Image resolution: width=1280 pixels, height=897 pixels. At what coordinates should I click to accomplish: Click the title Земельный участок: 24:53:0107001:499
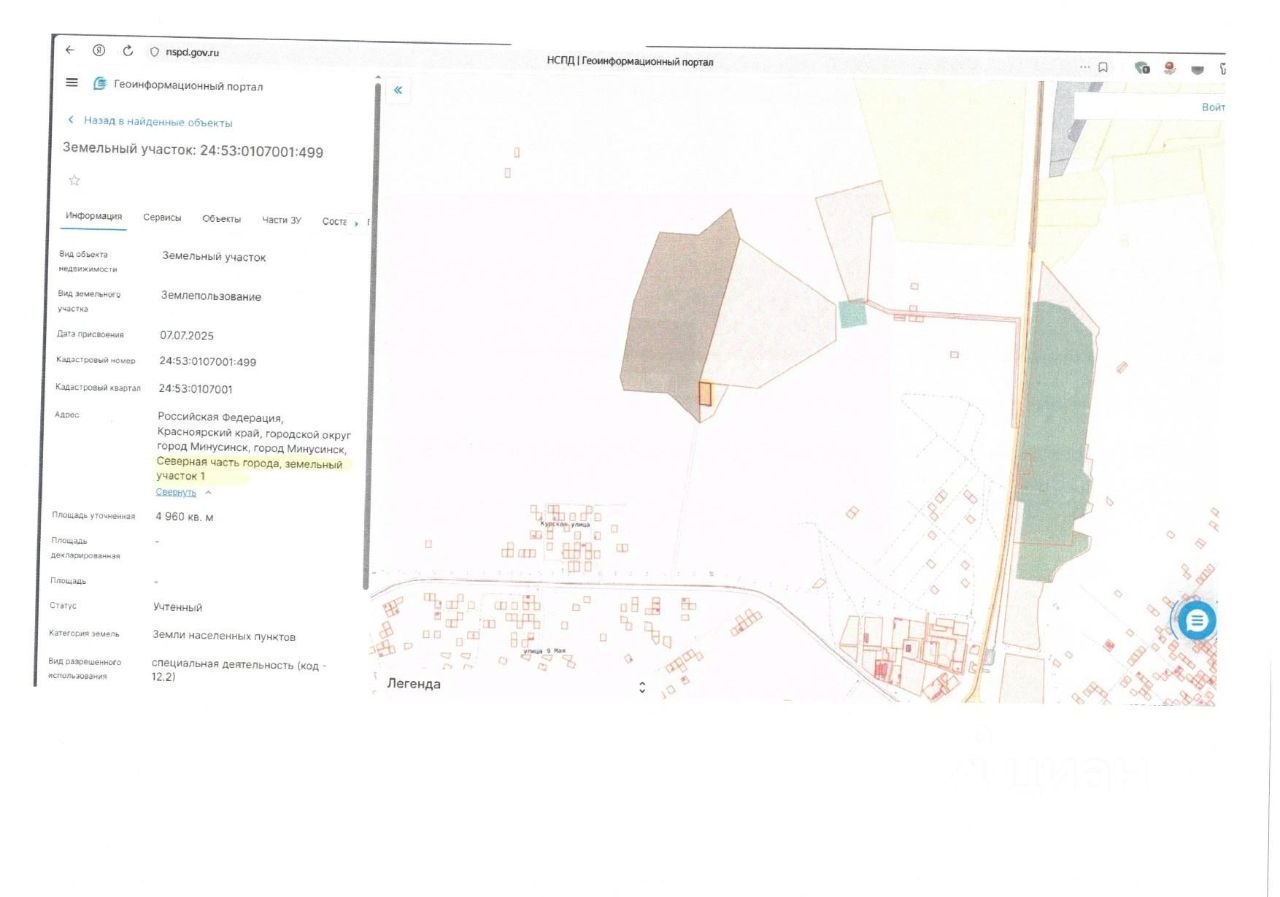pos(193,151)
